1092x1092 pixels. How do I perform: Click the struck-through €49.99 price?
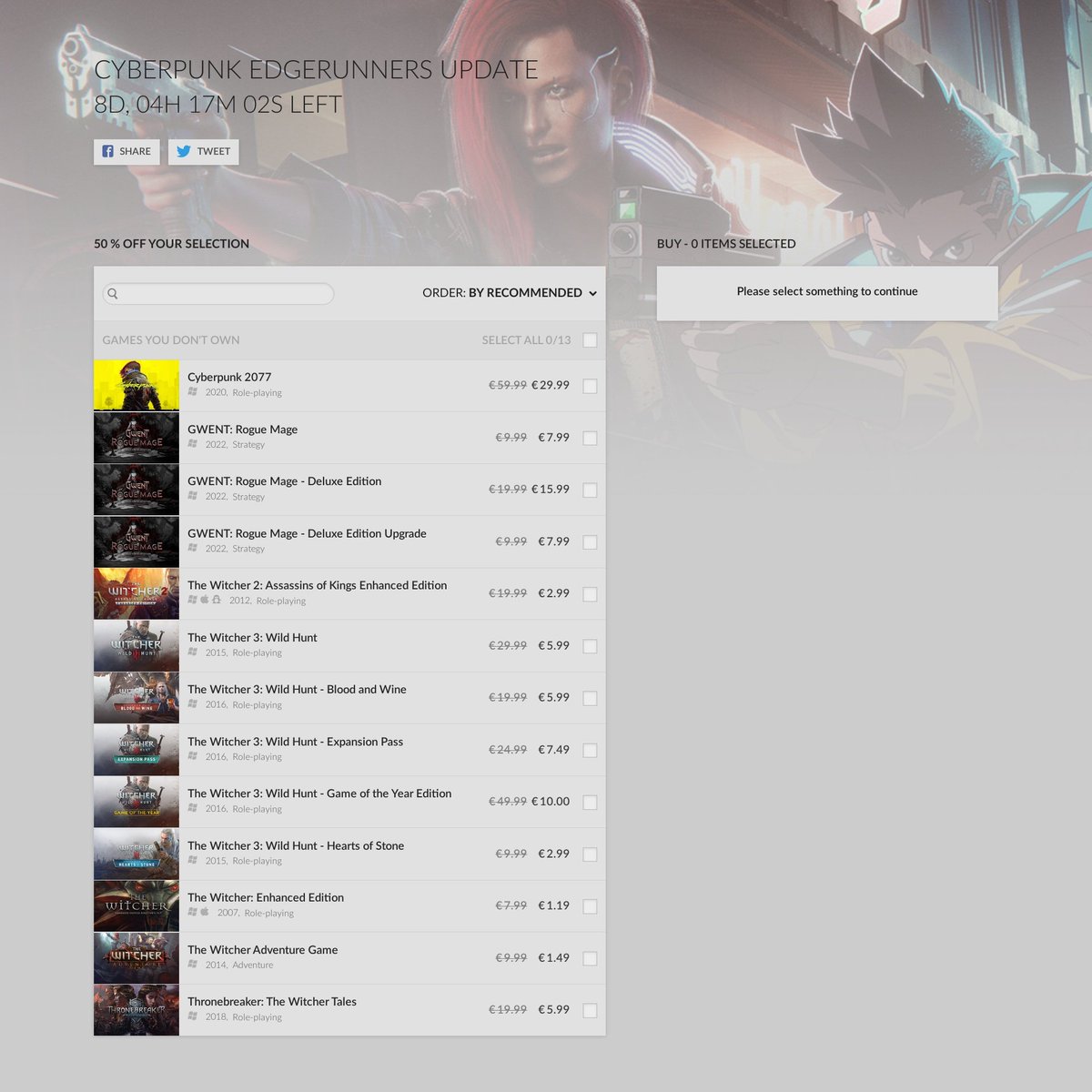[508, 802]
